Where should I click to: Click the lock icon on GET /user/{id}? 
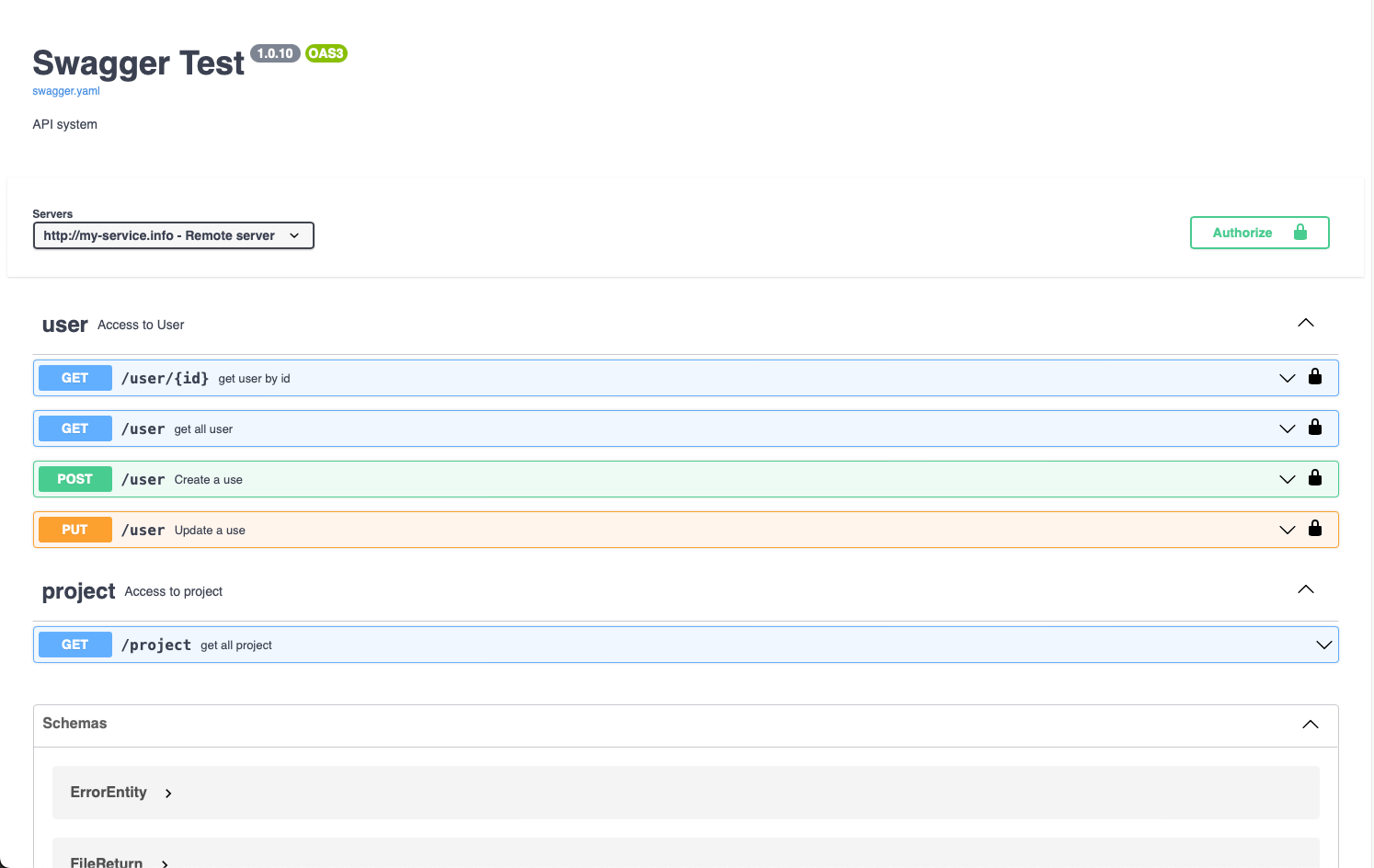click(1315, 377)
